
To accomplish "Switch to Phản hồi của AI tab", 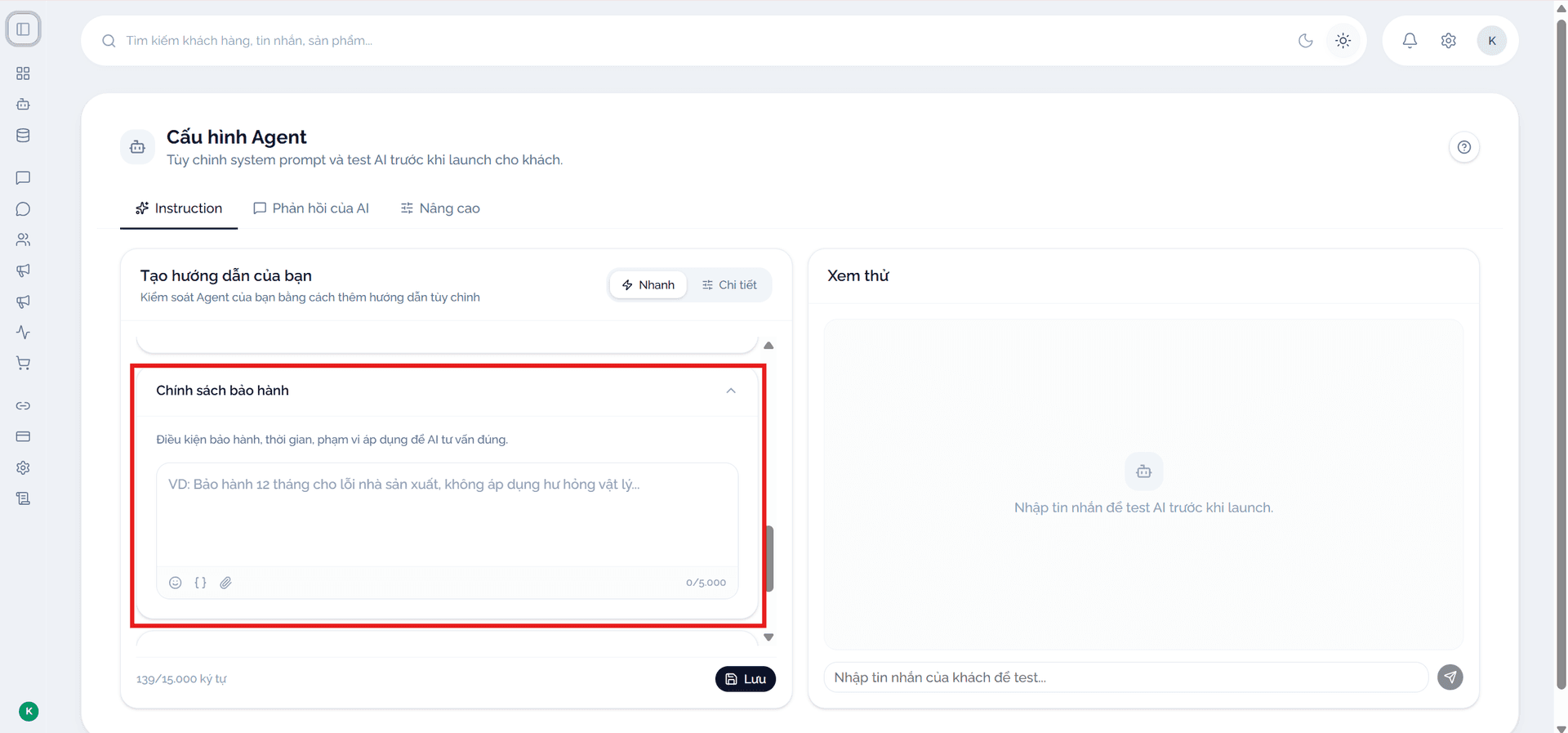I will 311,208.
